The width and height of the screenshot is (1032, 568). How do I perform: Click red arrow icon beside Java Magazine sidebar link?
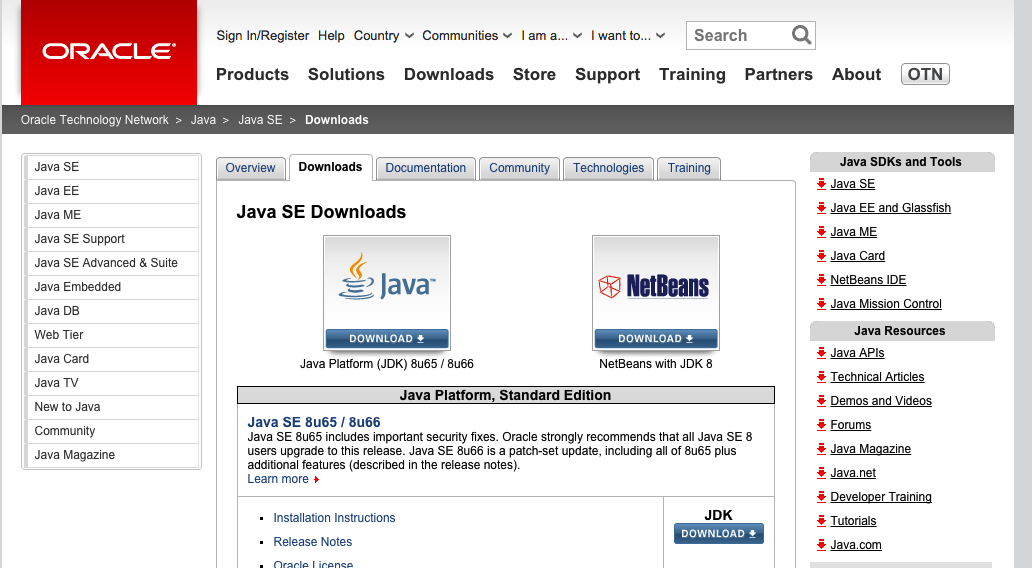click(821, 449)
